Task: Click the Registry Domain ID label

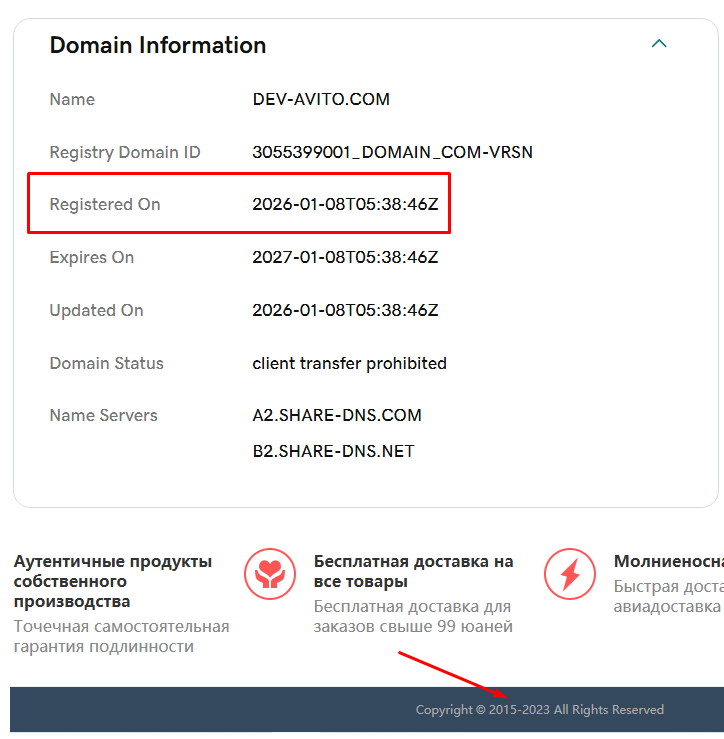Action: point(125,152)
